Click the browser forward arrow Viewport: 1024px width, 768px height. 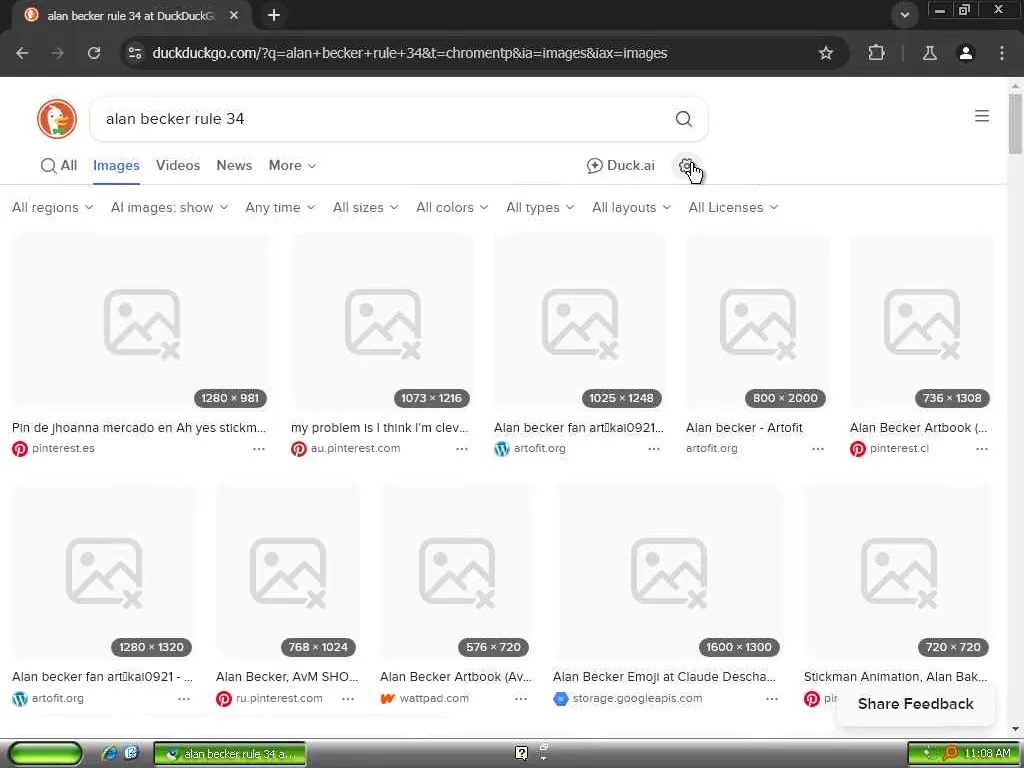58,53
